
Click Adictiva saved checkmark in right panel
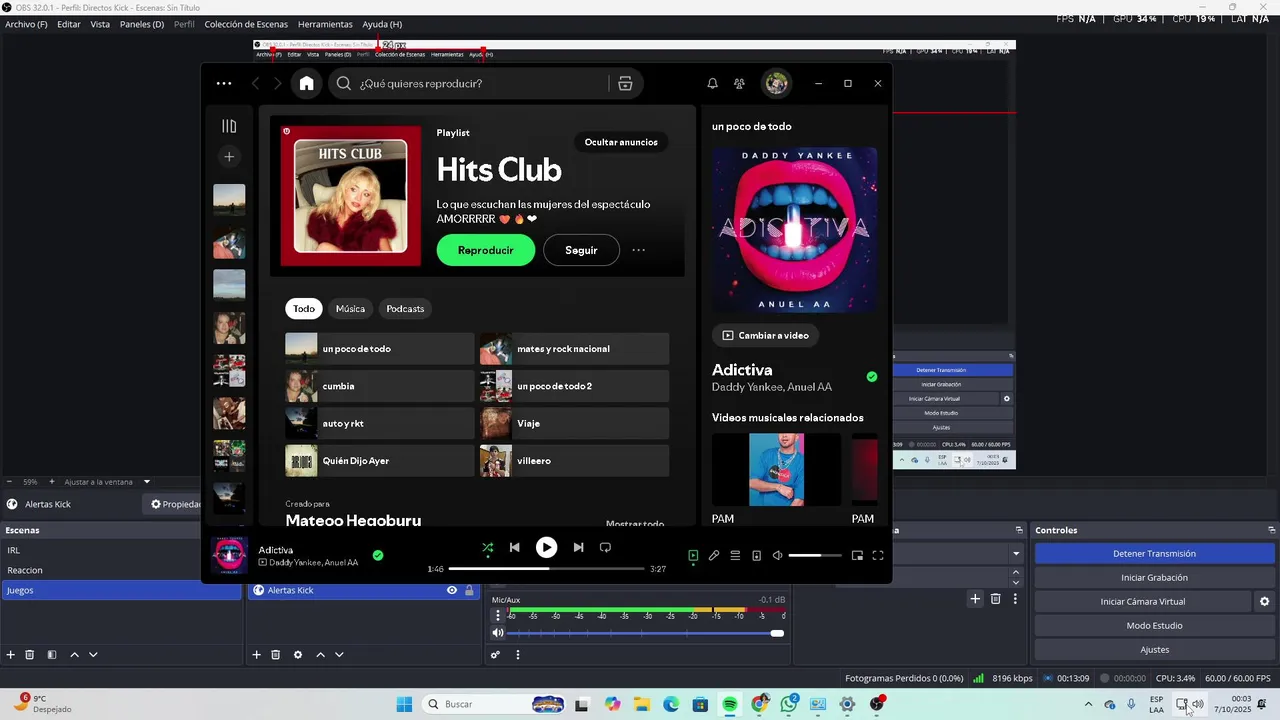[872, 377]
